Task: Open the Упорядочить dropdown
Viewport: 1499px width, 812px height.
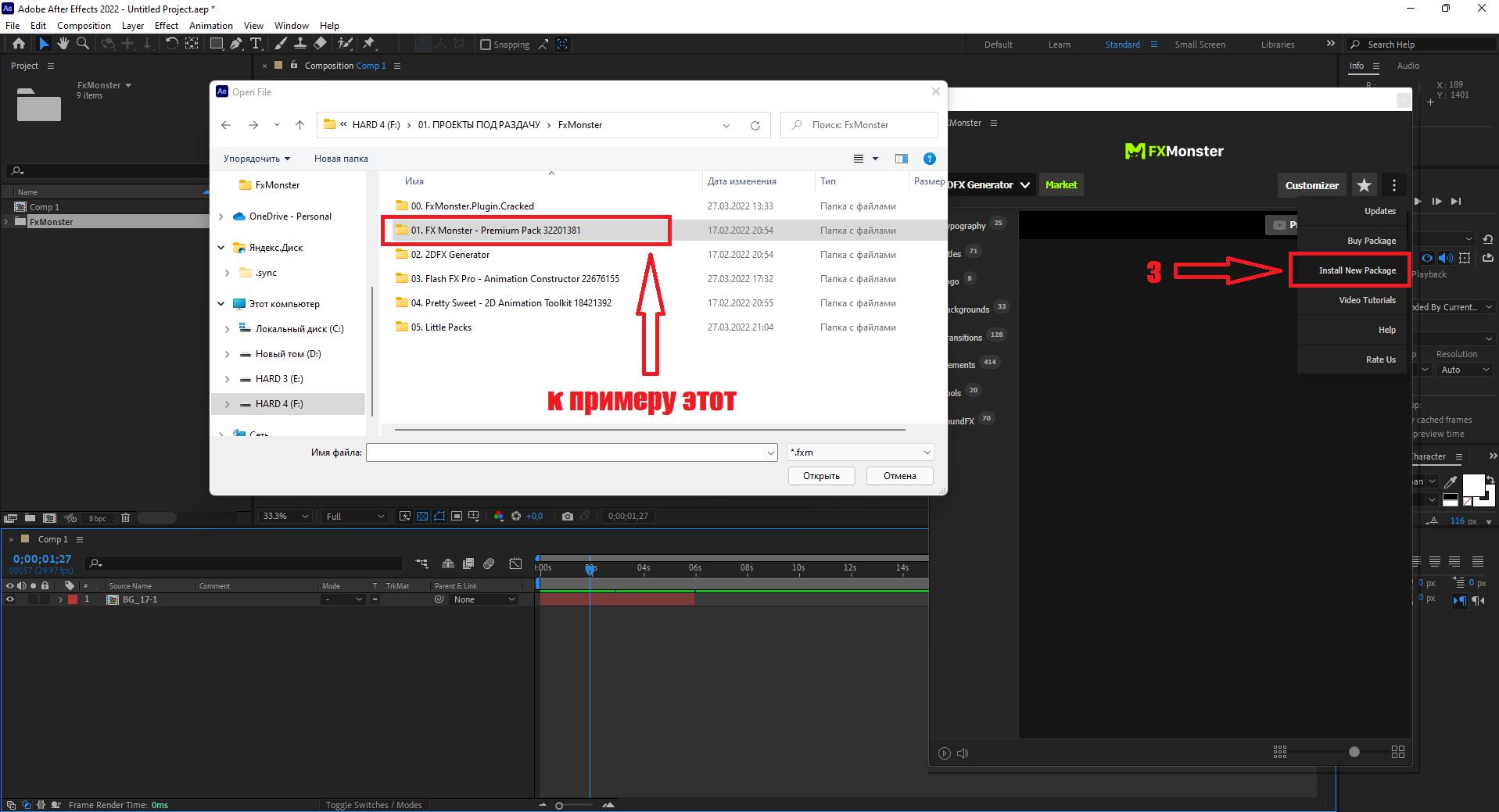Action: [256, 159]
